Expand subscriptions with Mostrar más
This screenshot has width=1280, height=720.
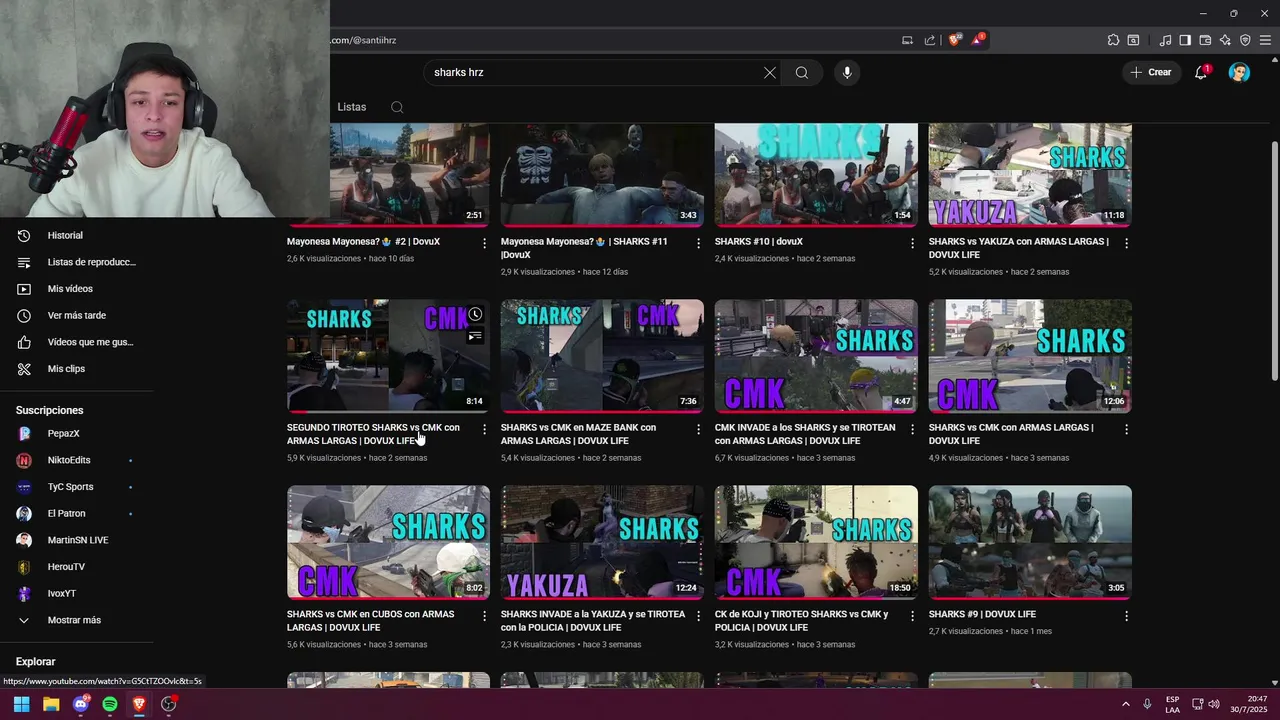pyautogui.click(x=76, y=620)
